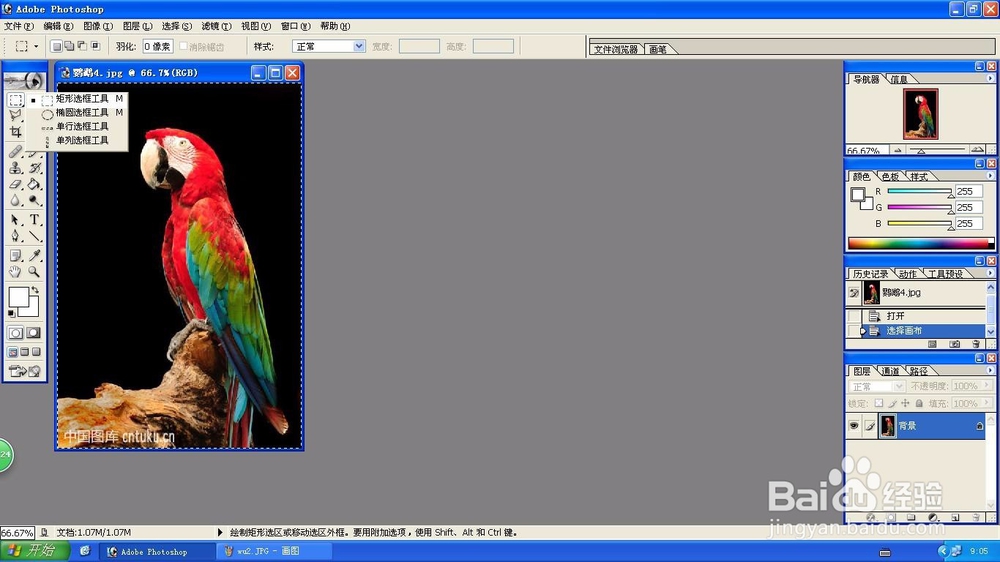Switch to wu2.JPG 画图 taskbar window
The width and height of the screenshot is (1000, 562).
[274, 551]
